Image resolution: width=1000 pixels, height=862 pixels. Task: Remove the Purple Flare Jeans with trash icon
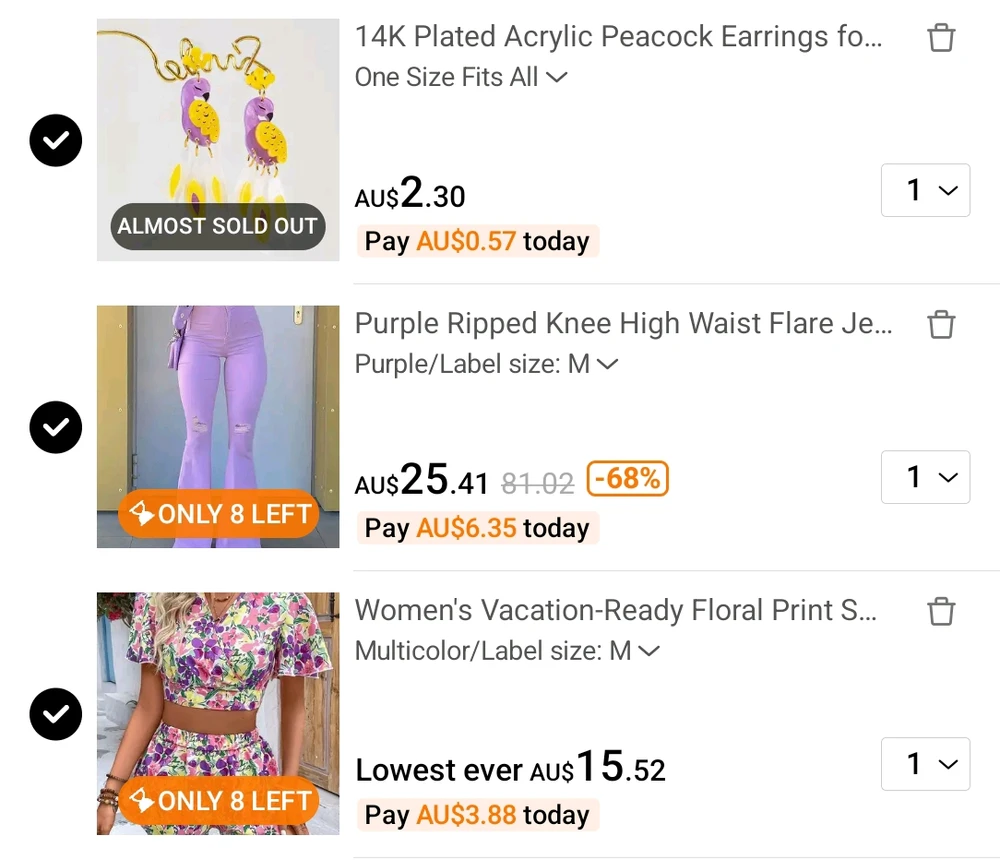pos(941,325)
